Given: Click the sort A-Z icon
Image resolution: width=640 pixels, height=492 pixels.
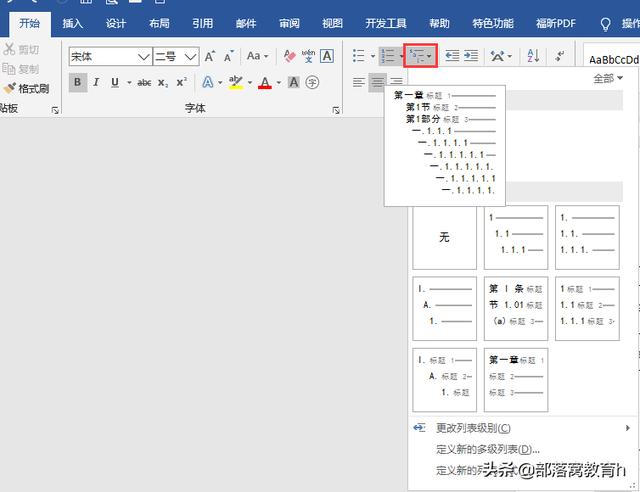Looking at the screenshot, I should coord(533,56).
